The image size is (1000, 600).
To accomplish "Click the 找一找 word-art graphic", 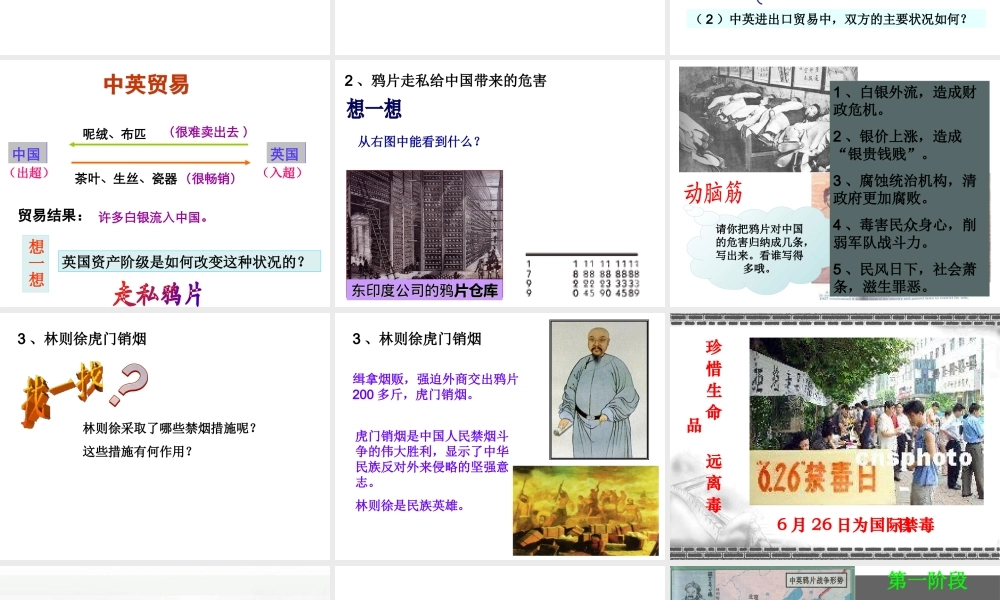I will point(61,394).
